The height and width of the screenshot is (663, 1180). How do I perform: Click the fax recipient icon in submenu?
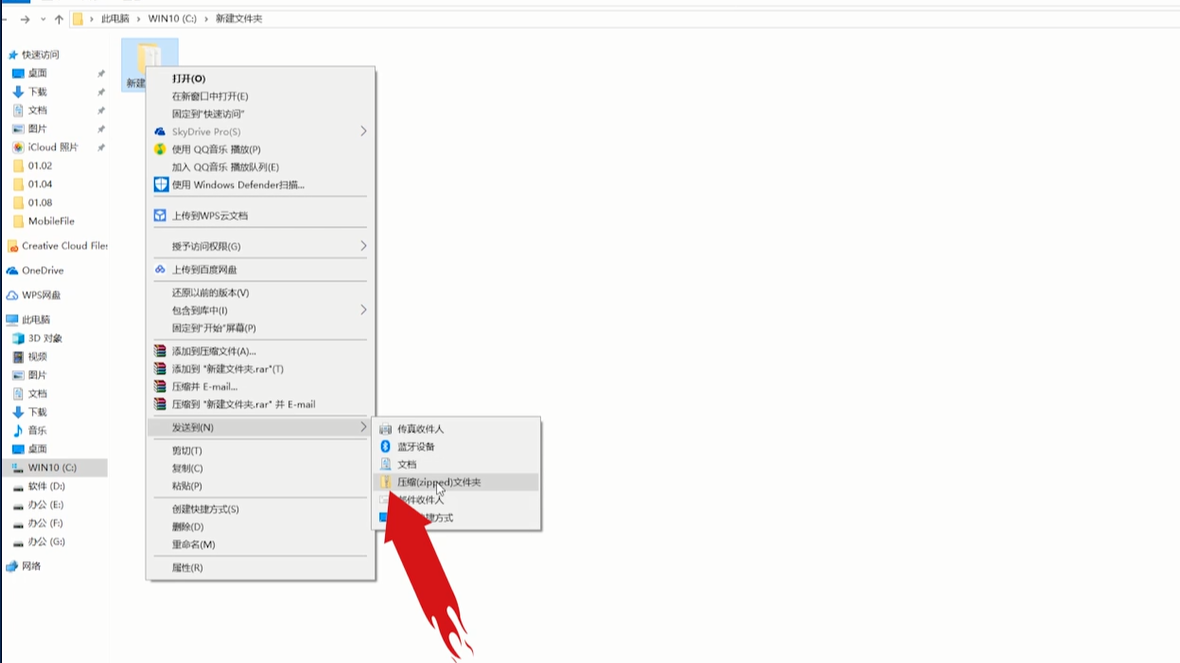point(385,429)
